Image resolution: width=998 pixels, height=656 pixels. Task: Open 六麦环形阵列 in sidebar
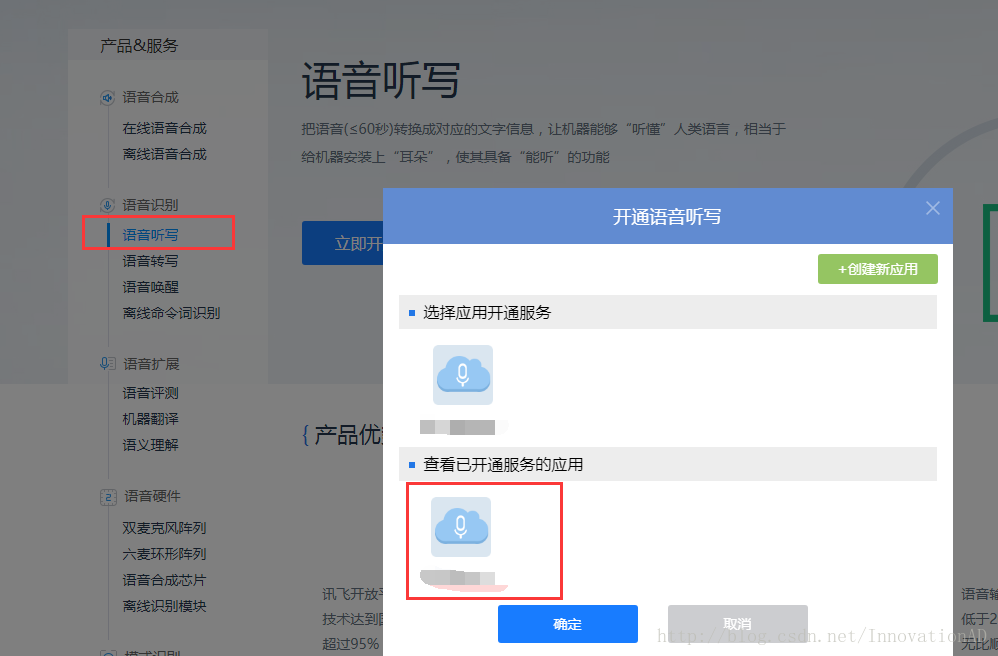click(164, 554)
